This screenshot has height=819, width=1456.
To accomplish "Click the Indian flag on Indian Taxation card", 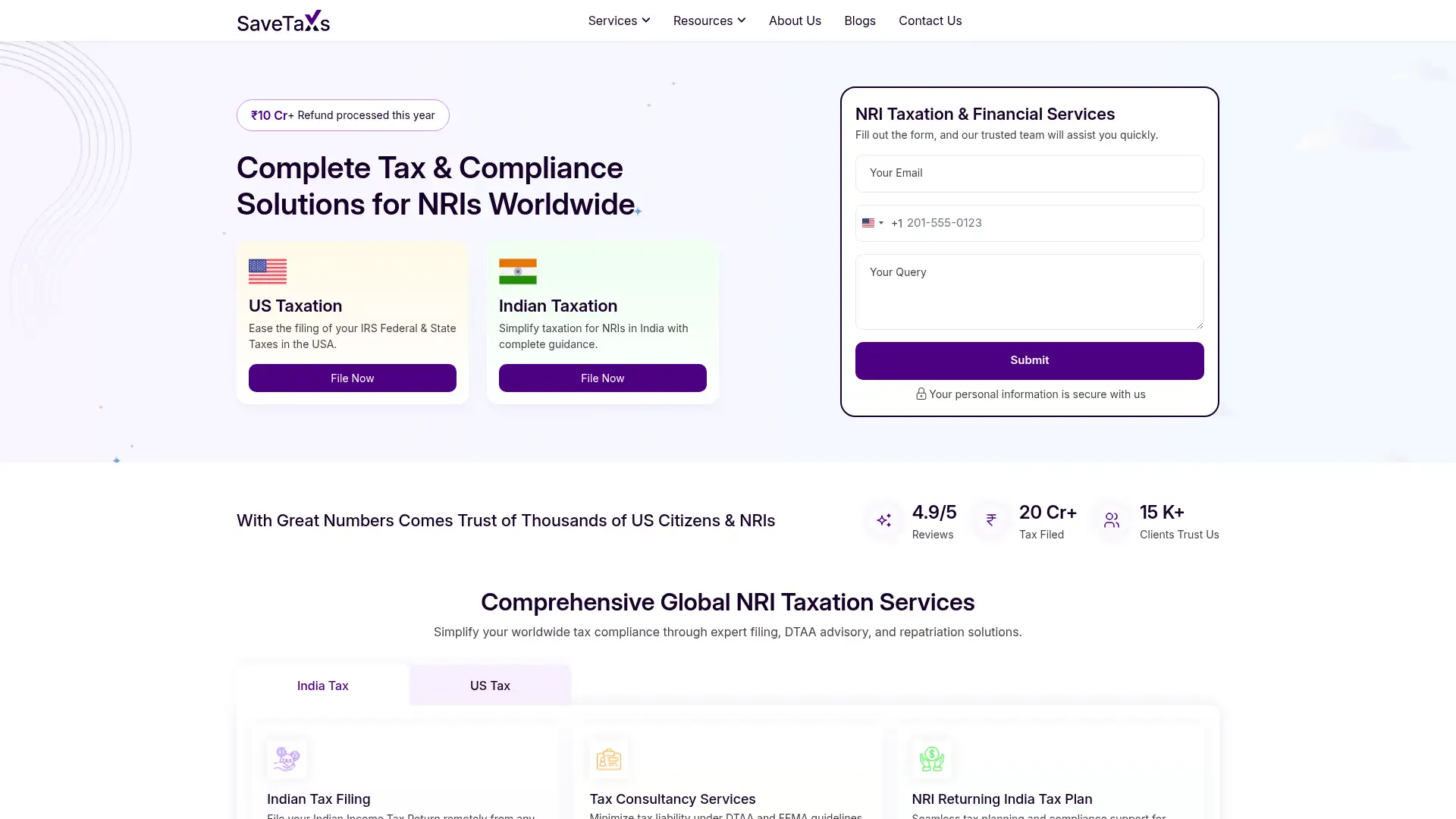I will [x=517, y=271].
